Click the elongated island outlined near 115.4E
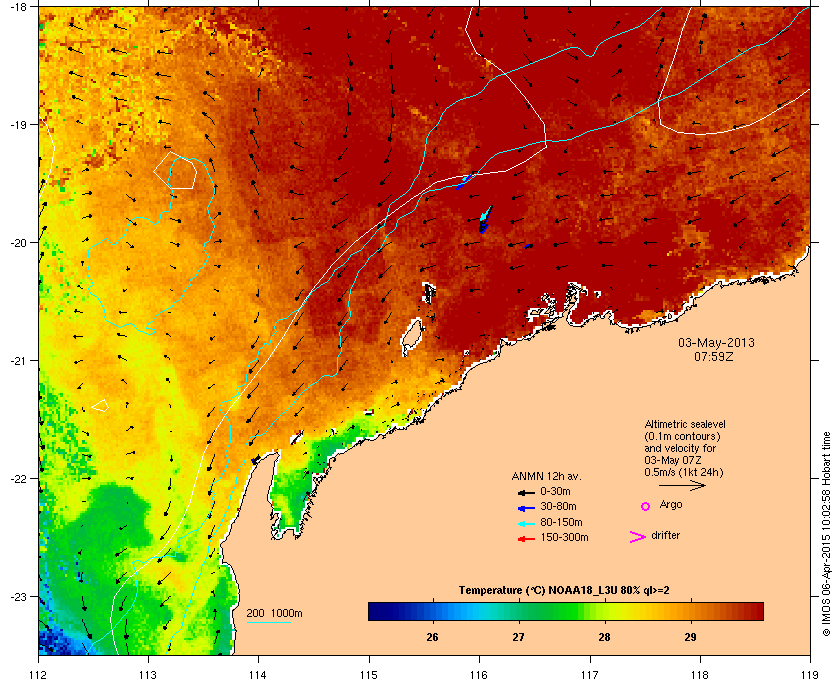The image size is (840, 680). click(x=412, y=338)
